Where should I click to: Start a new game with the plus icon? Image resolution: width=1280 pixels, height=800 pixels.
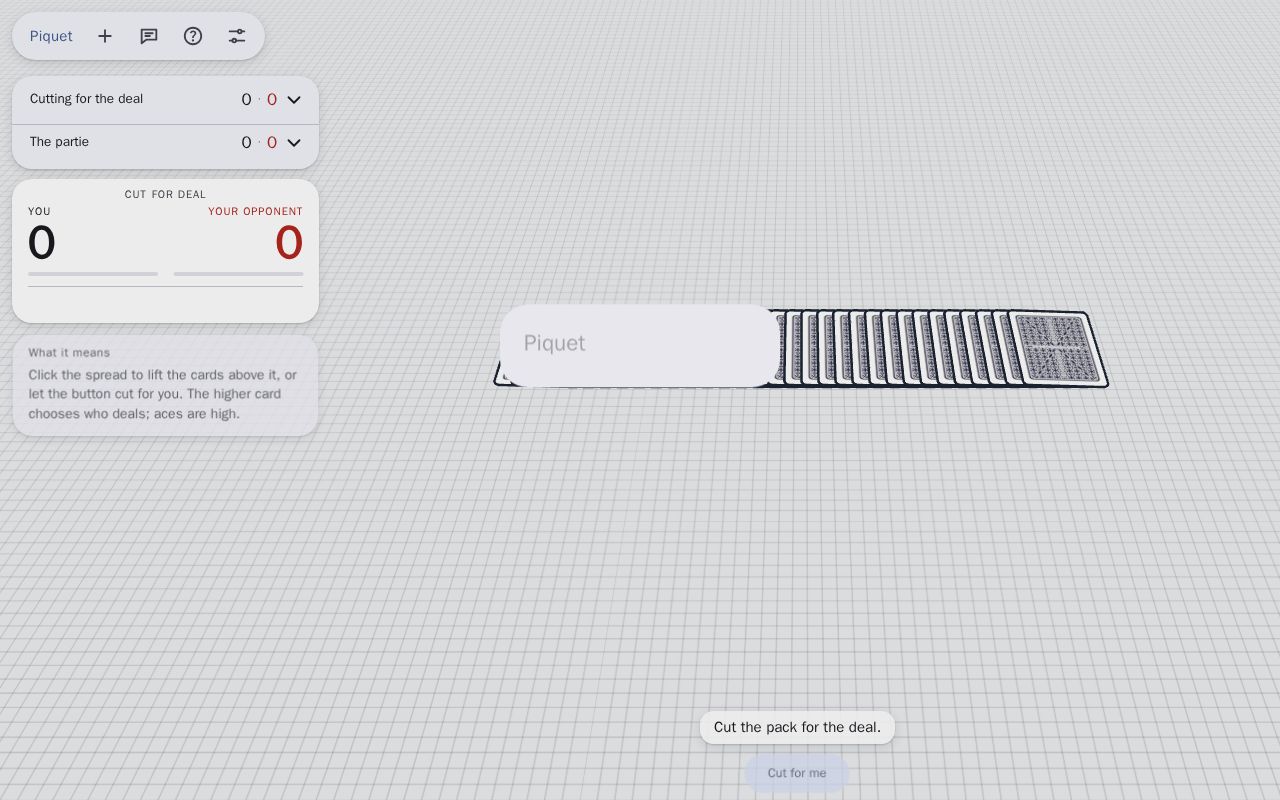[105, 36]
